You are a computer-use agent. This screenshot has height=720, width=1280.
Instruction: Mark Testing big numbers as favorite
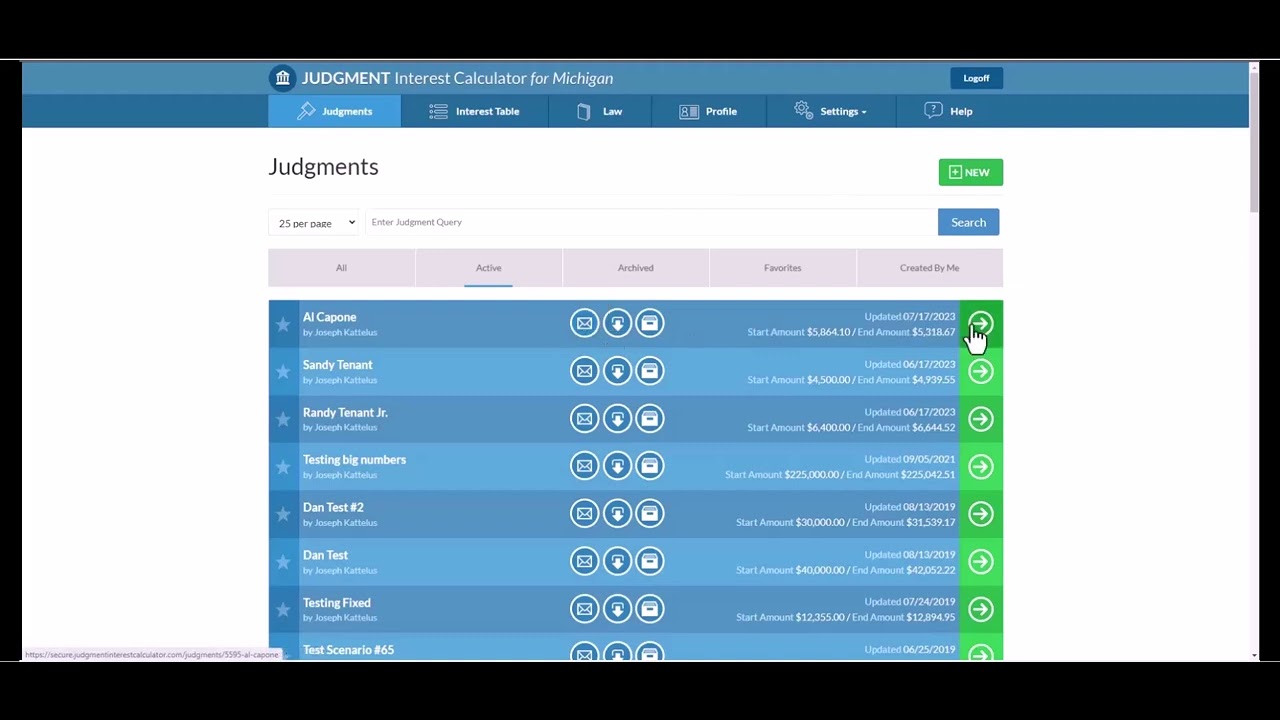tap(283, 467)
